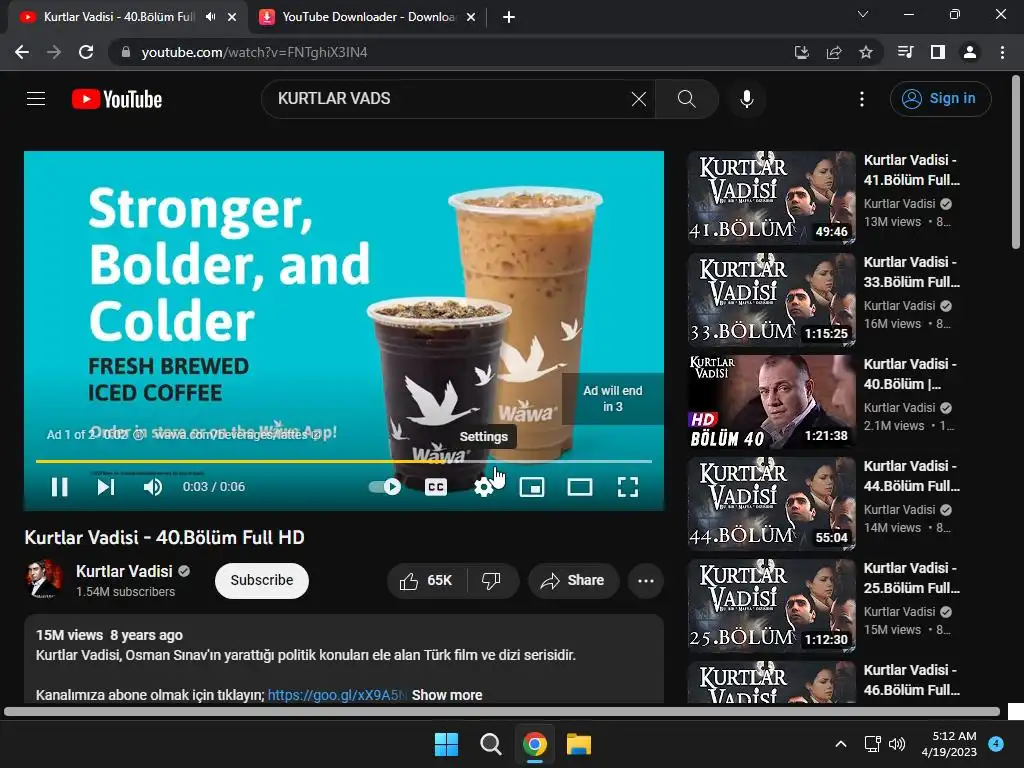Clear the search box with X icon
The width and height of the screenshot is (1024, 768).
pyautogui.click(x=639, y=99)
